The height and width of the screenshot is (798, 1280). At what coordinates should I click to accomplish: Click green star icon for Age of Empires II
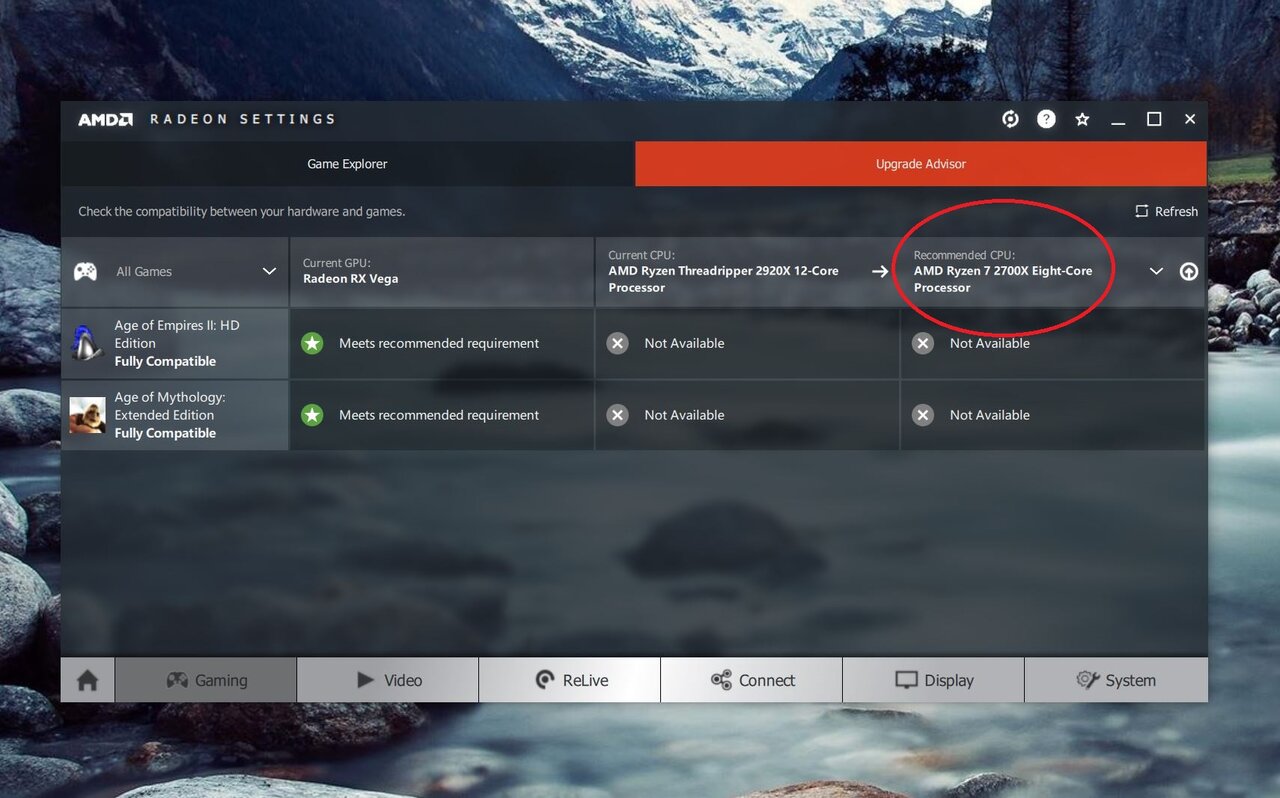tap(313, 343)
